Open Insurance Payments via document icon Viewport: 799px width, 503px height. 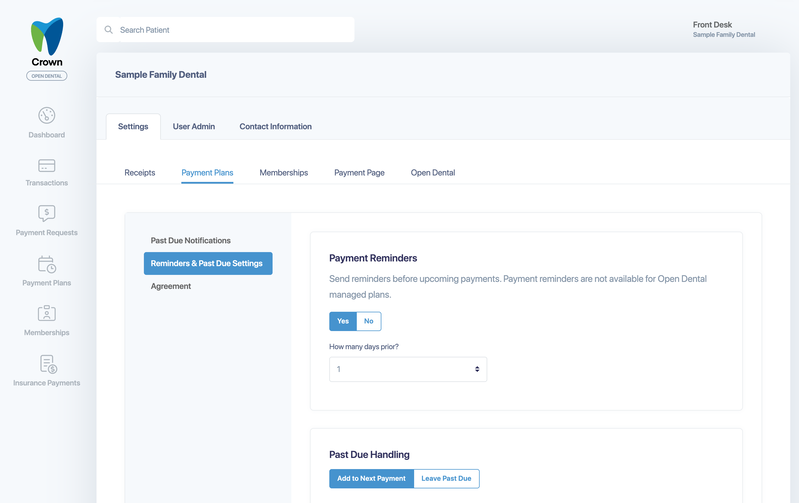pyautogui.click(x=48, y=364)
